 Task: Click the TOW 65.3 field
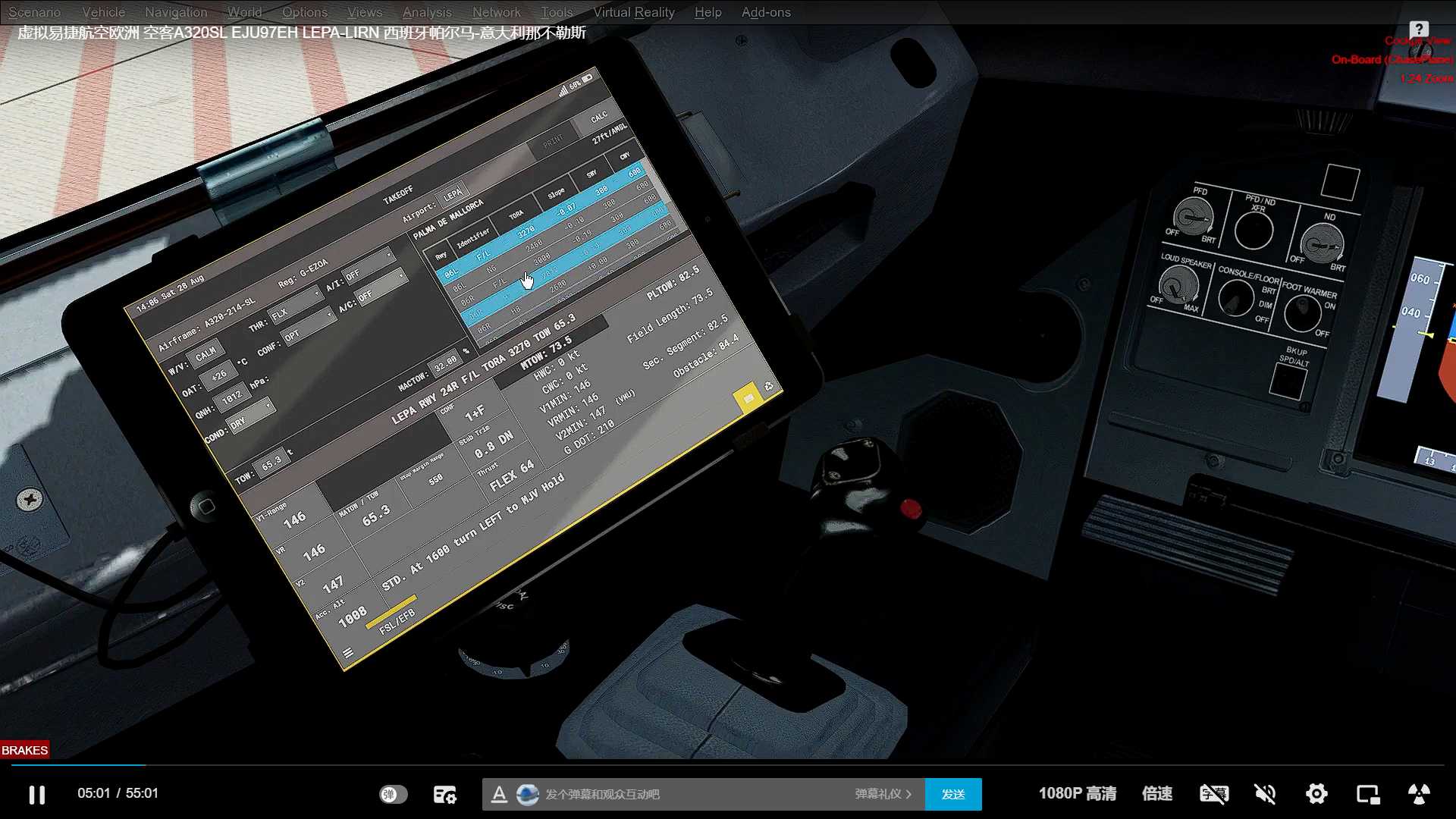click(271, 461)
